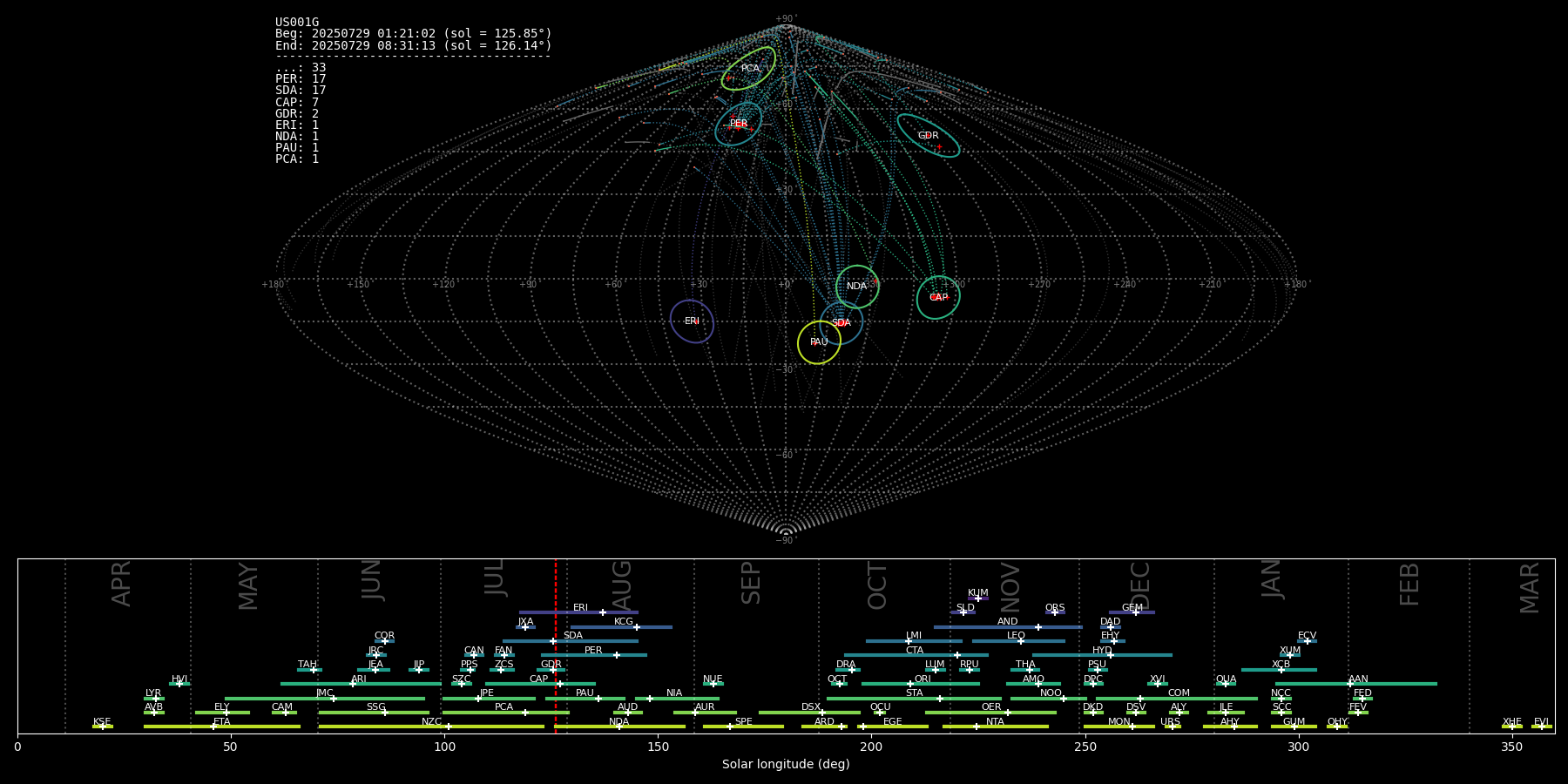The height and width of the screenshot is (784, 1568).
Task: Click the PER radiant circle on sky map
Action: (x=738, y=124)
